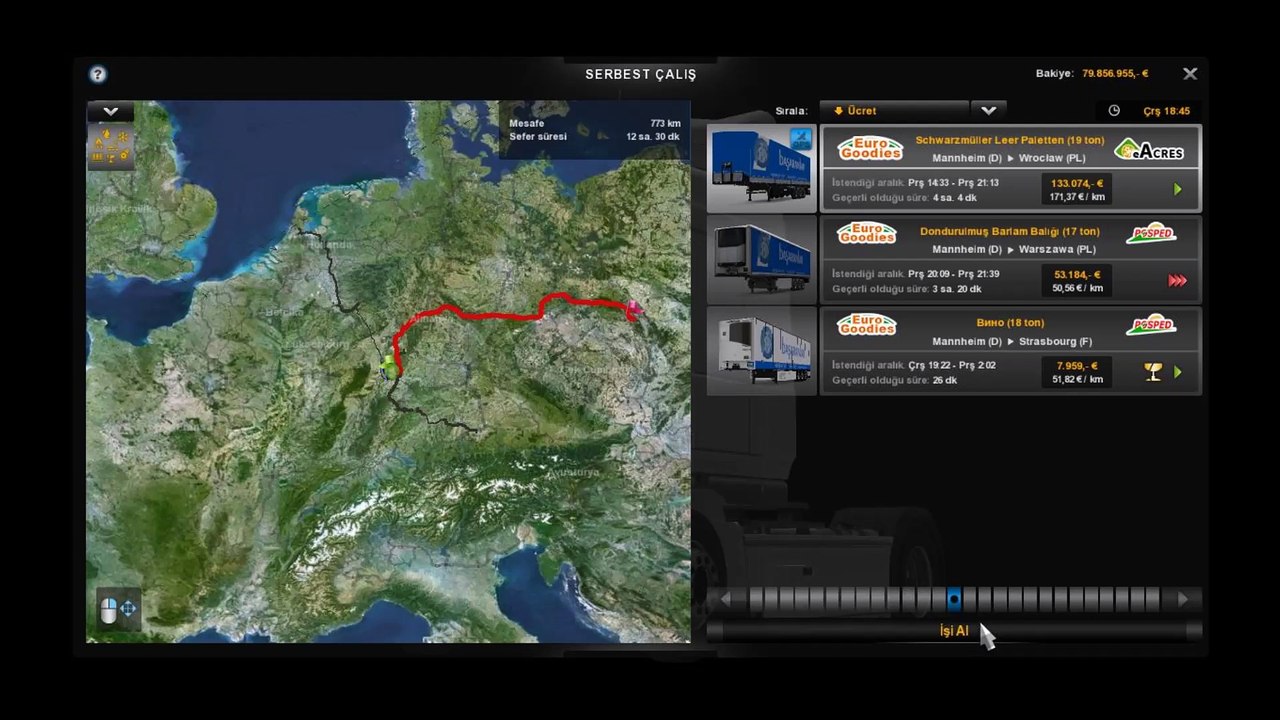This screenshot has height=720, width=1280.
Task: Click the Mannheim (D) to Warszawa (PL) route
Action: pos(1013,249)
